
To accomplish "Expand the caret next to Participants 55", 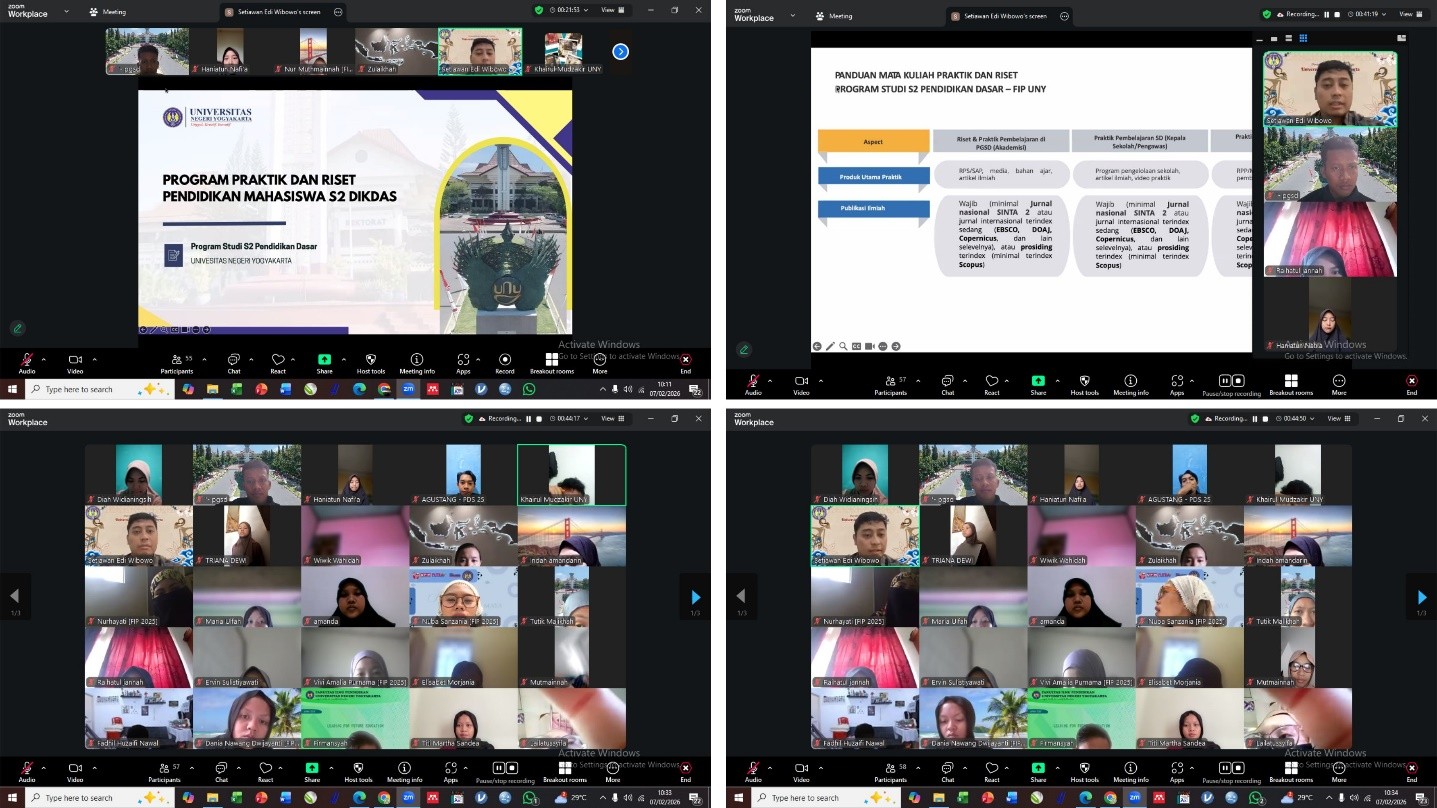I will tap(205, 358).
